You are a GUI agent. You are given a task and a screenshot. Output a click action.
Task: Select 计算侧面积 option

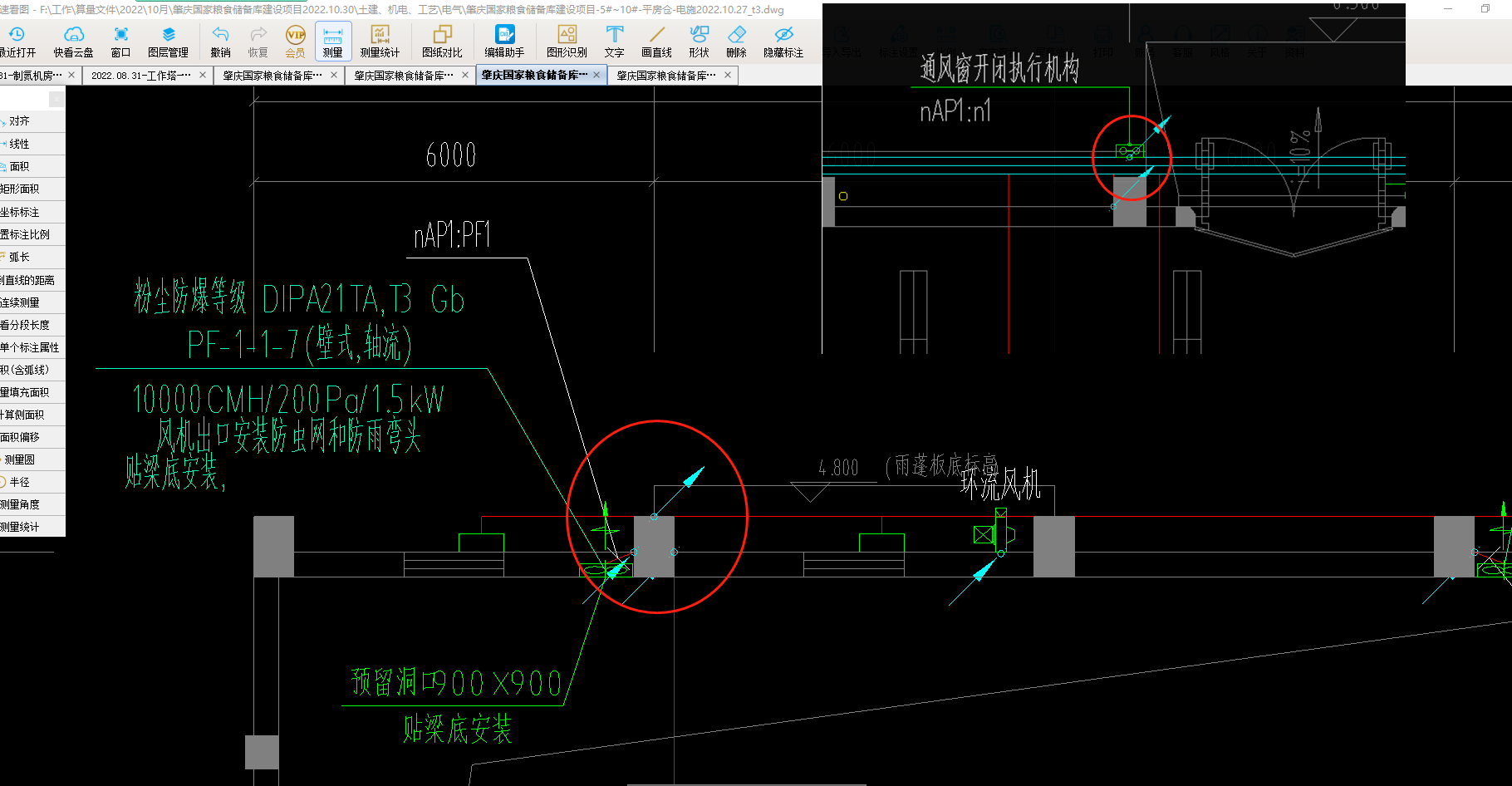[x=32, y=415]
